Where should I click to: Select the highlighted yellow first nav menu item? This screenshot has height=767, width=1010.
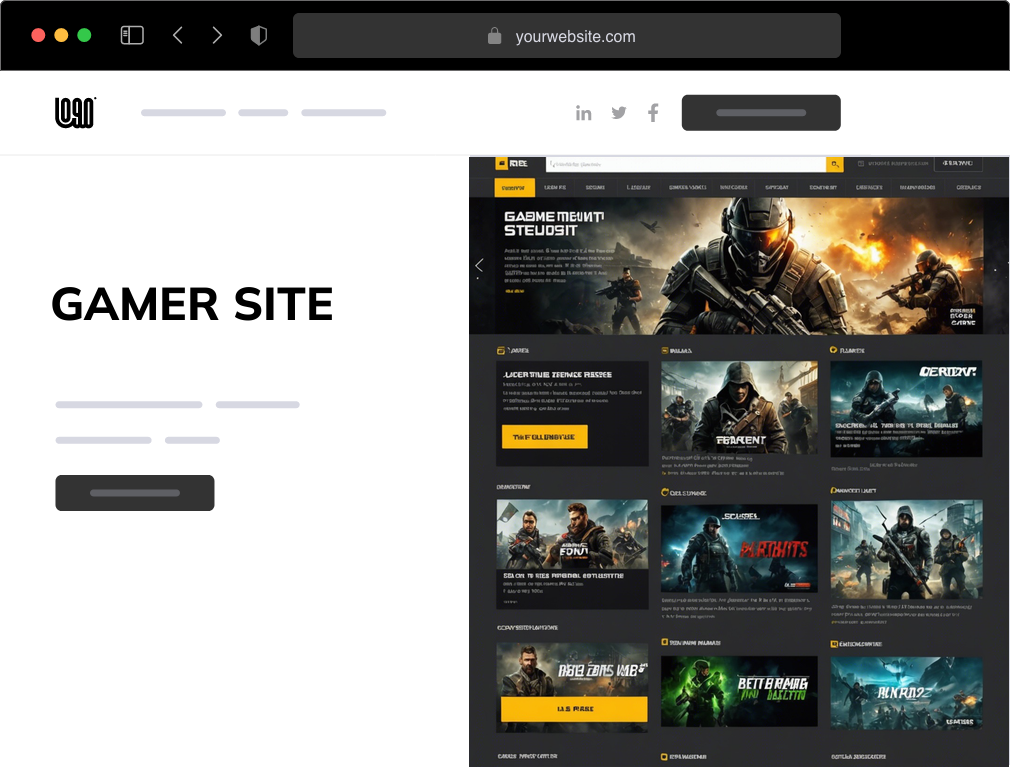point(515,188)
